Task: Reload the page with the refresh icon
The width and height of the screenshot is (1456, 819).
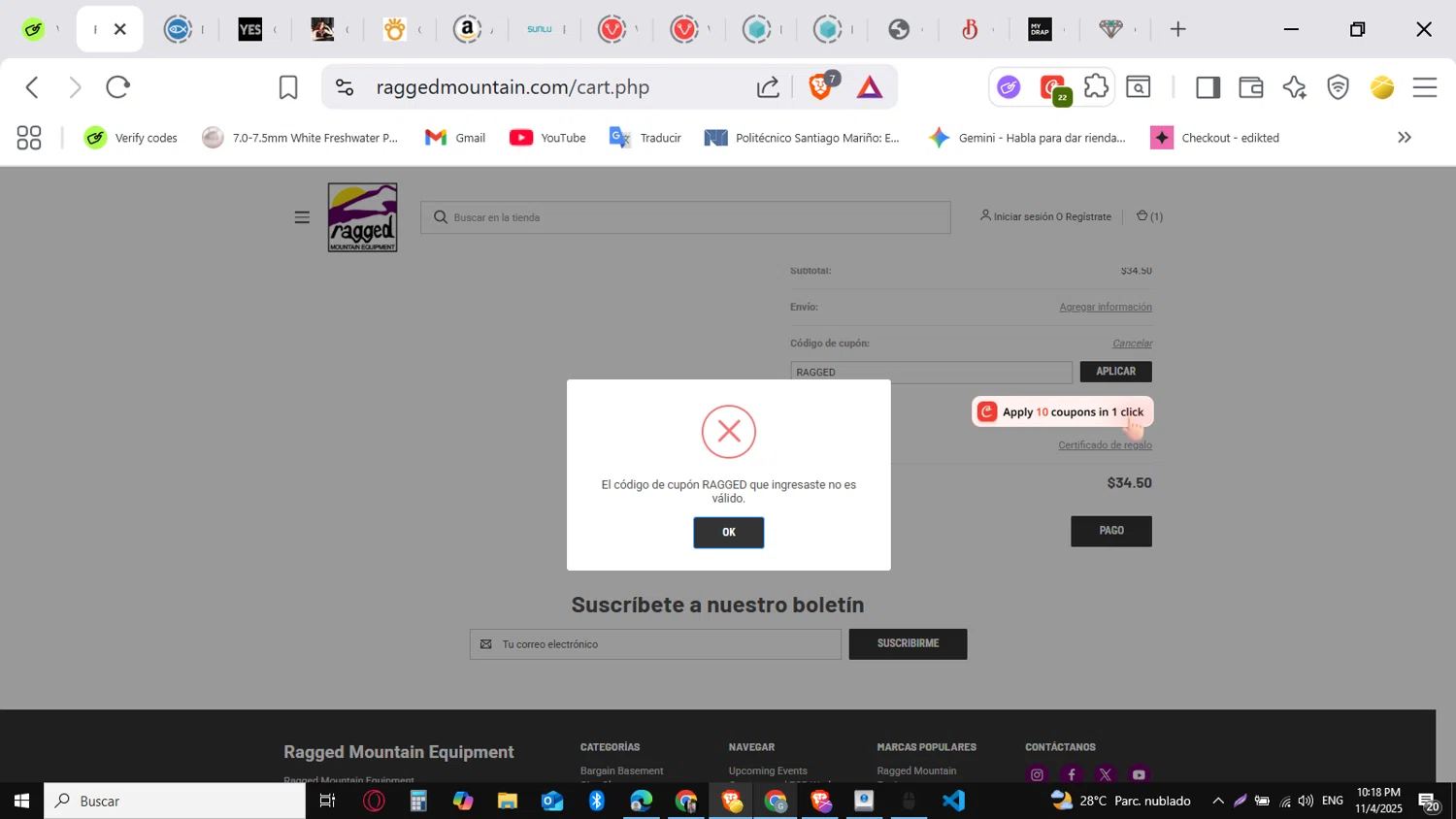Action: [x=117, y=87]
